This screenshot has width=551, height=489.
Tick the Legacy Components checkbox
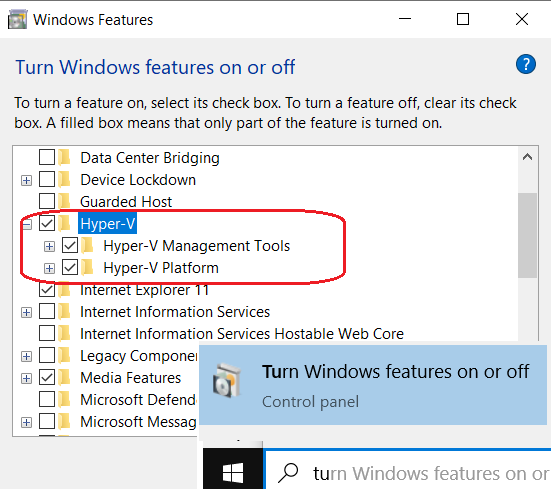[x=47, y=355]
